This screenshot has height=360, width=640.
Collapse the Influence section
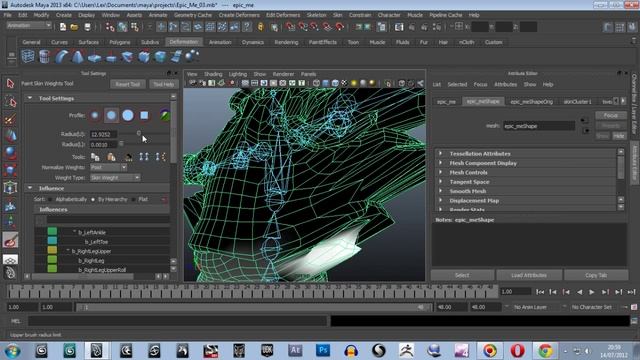[x=30, y=188]
